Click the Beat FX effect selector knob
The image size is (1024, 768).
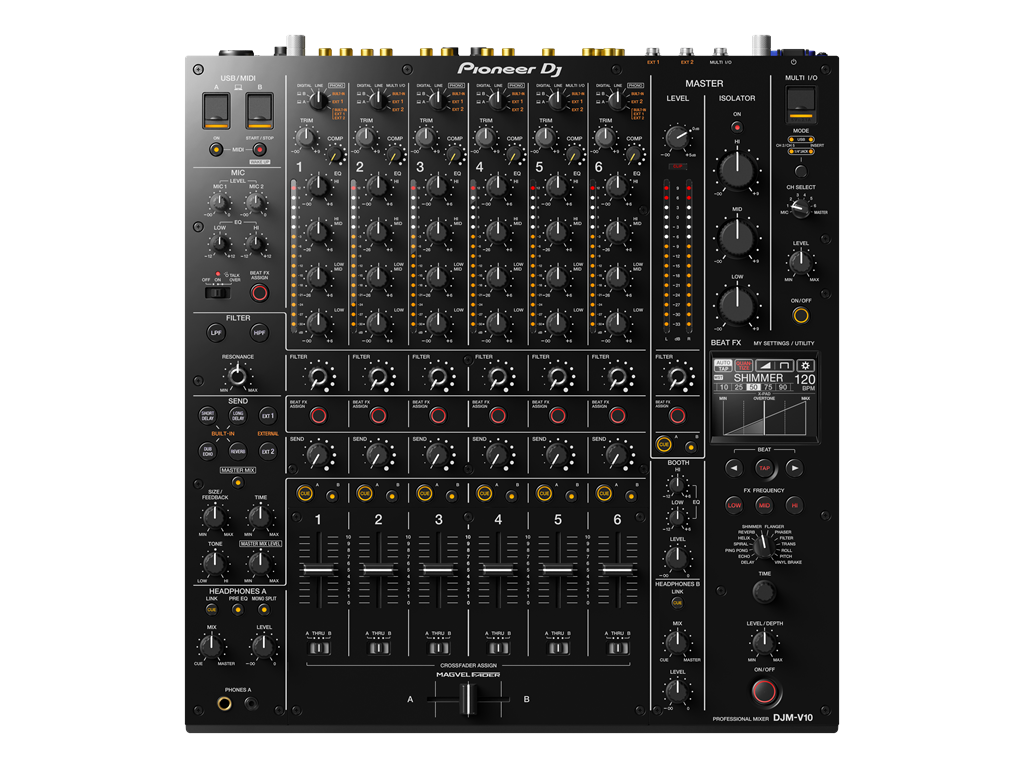(x=764, y=544)
